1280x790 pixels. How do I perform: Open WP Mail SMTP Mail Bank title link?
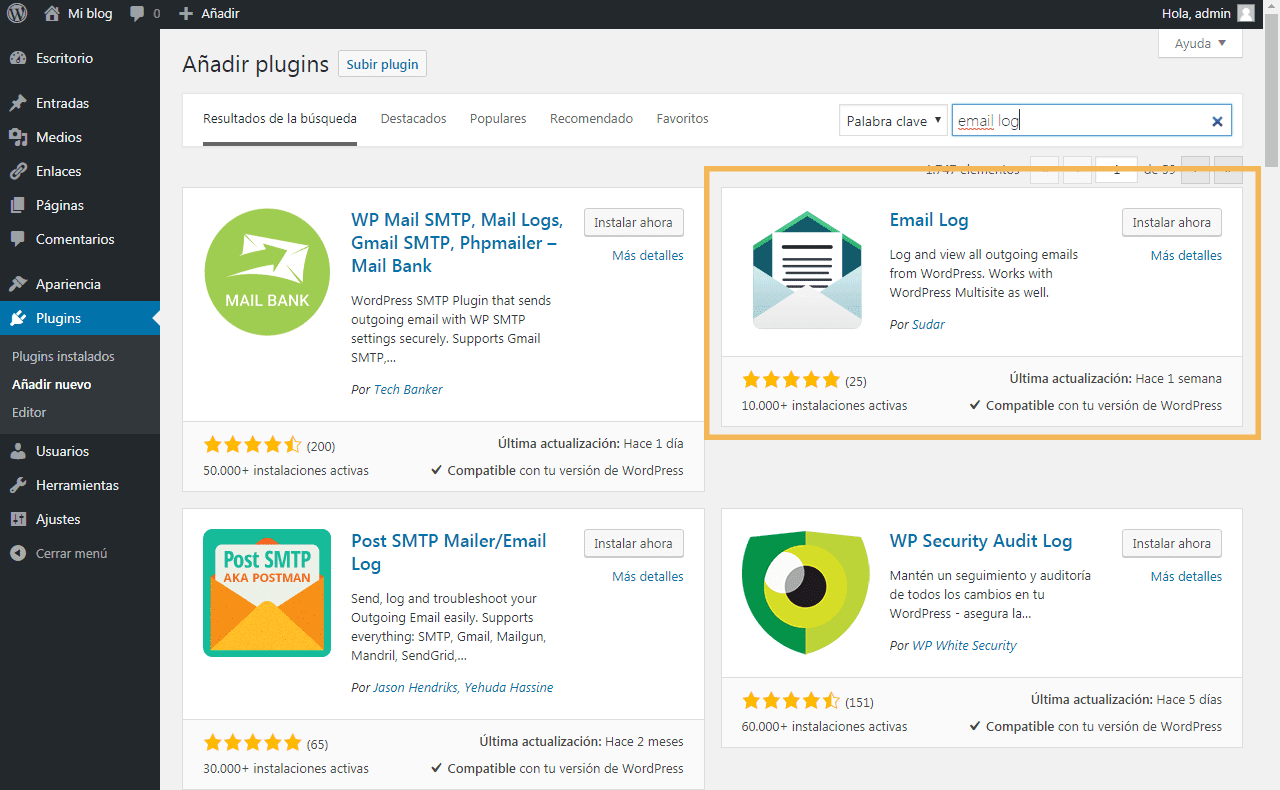pos(457,243)
